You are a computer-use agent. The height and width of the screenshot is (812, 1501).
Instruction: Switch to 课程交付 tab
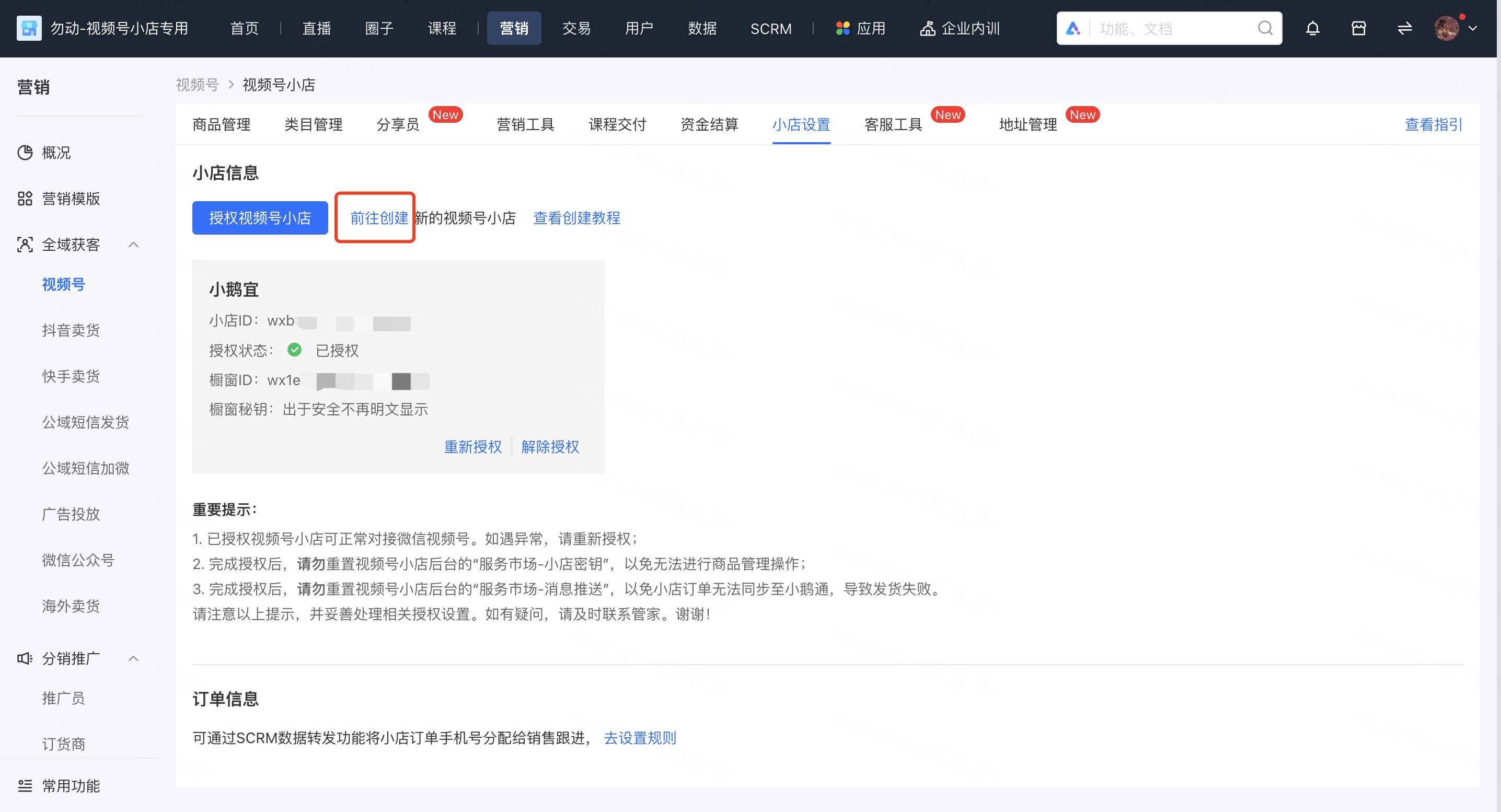[x=618, y=124]
